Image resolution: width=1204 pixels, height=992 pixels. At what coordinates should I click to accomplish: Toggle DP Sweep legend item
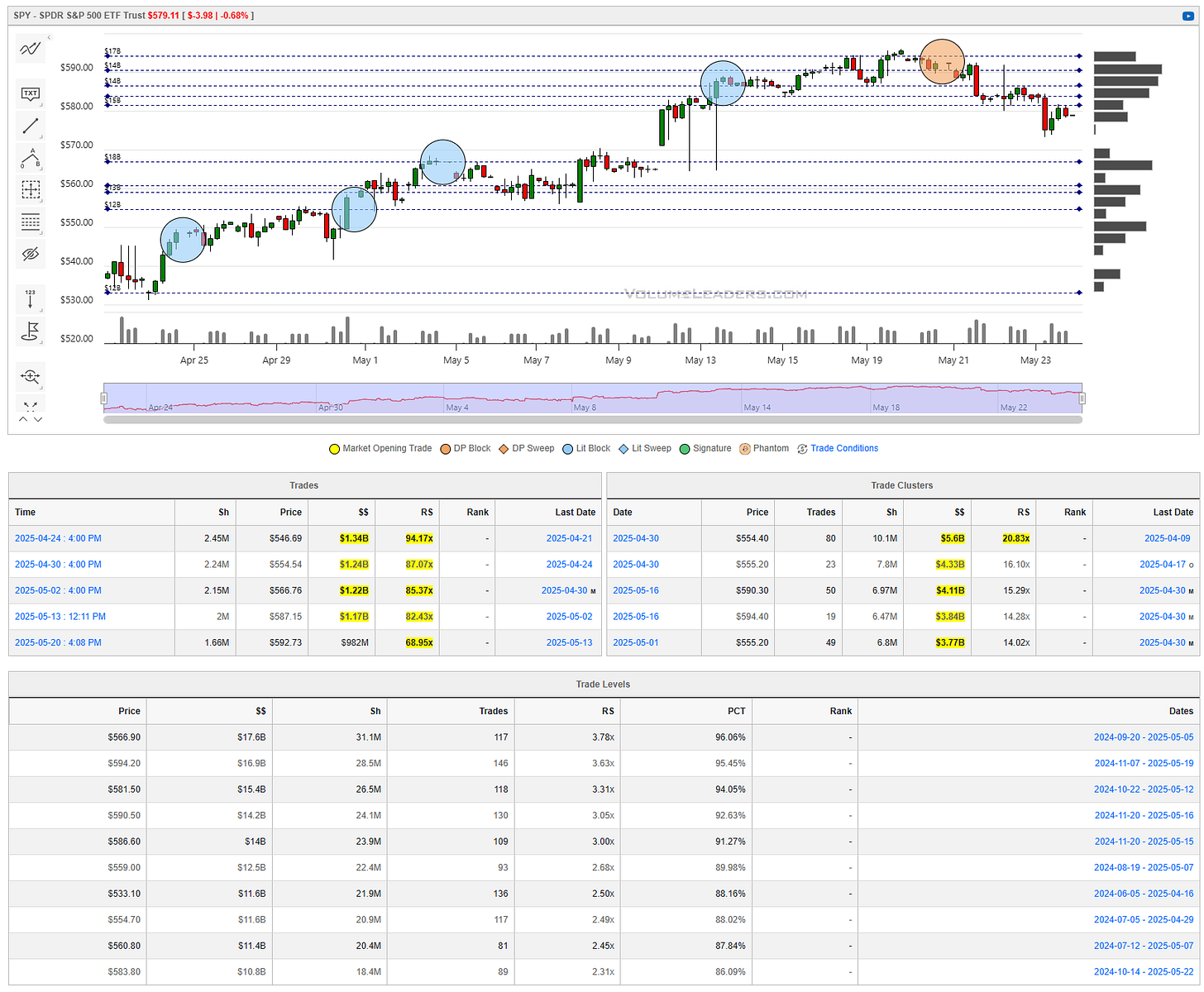[527, 449]
